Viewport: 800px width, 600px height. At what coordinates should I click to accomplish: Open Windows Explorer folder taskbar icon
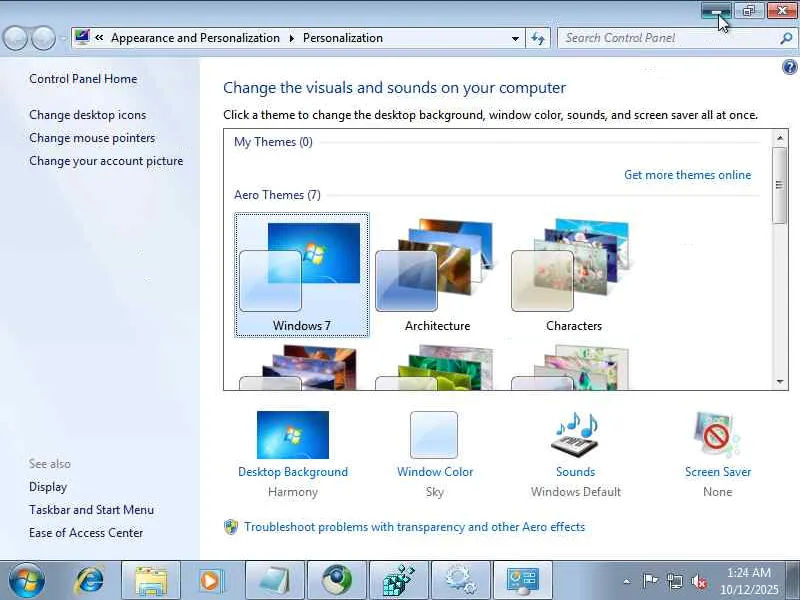pyautogui.click(x=151, y=581)
